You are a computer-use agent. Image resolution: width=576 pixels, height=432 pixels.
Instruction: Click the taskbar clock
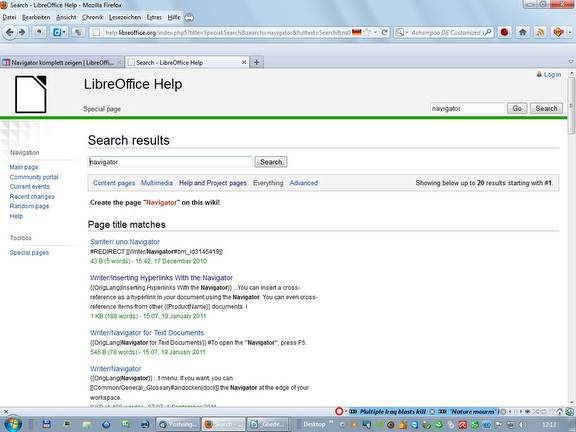550,424
